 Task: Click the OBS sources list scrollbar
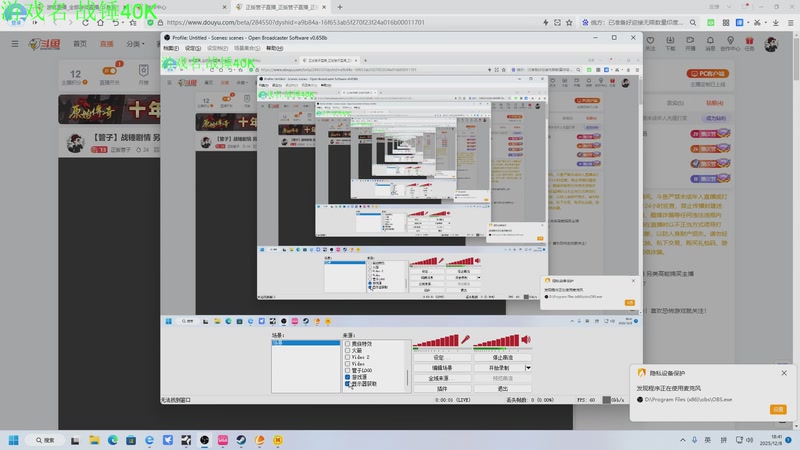[x=407, y=377]
